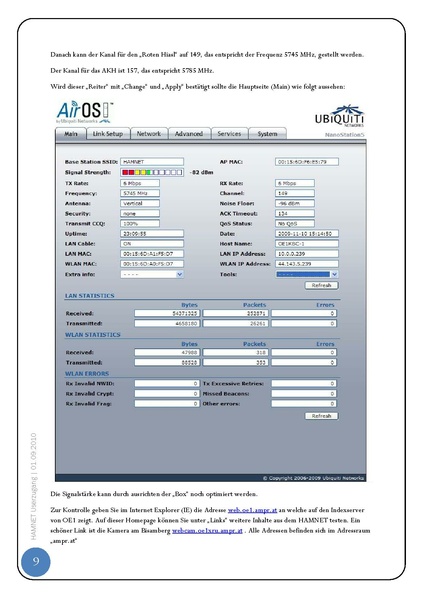The width and height of the screenshot is (423, 598).
Task: Click LAN Received bytes value
Action: [x=167, y=313]
